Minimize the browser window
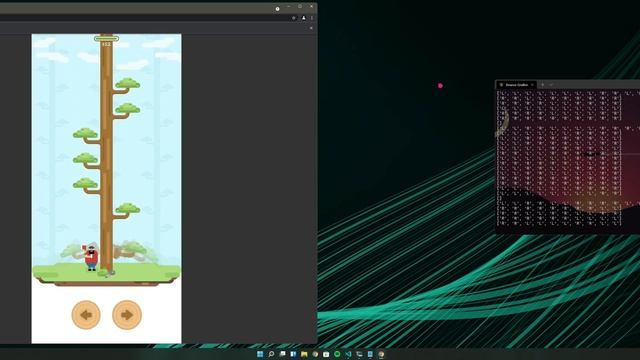 pyautogui.click(x=289, y=7)
